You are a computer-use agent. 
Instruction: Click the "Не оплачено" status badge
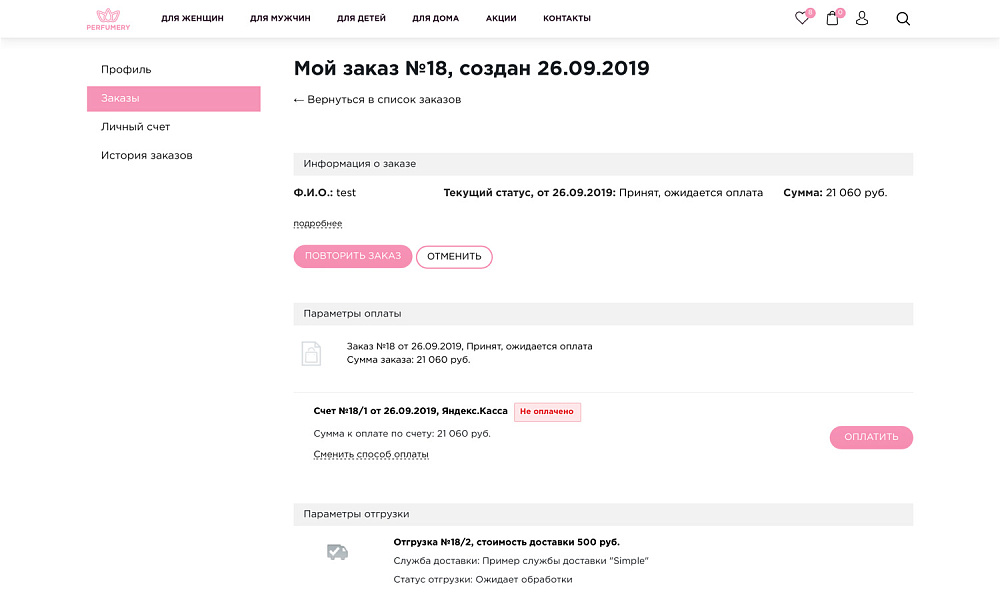tap(547, 411)
